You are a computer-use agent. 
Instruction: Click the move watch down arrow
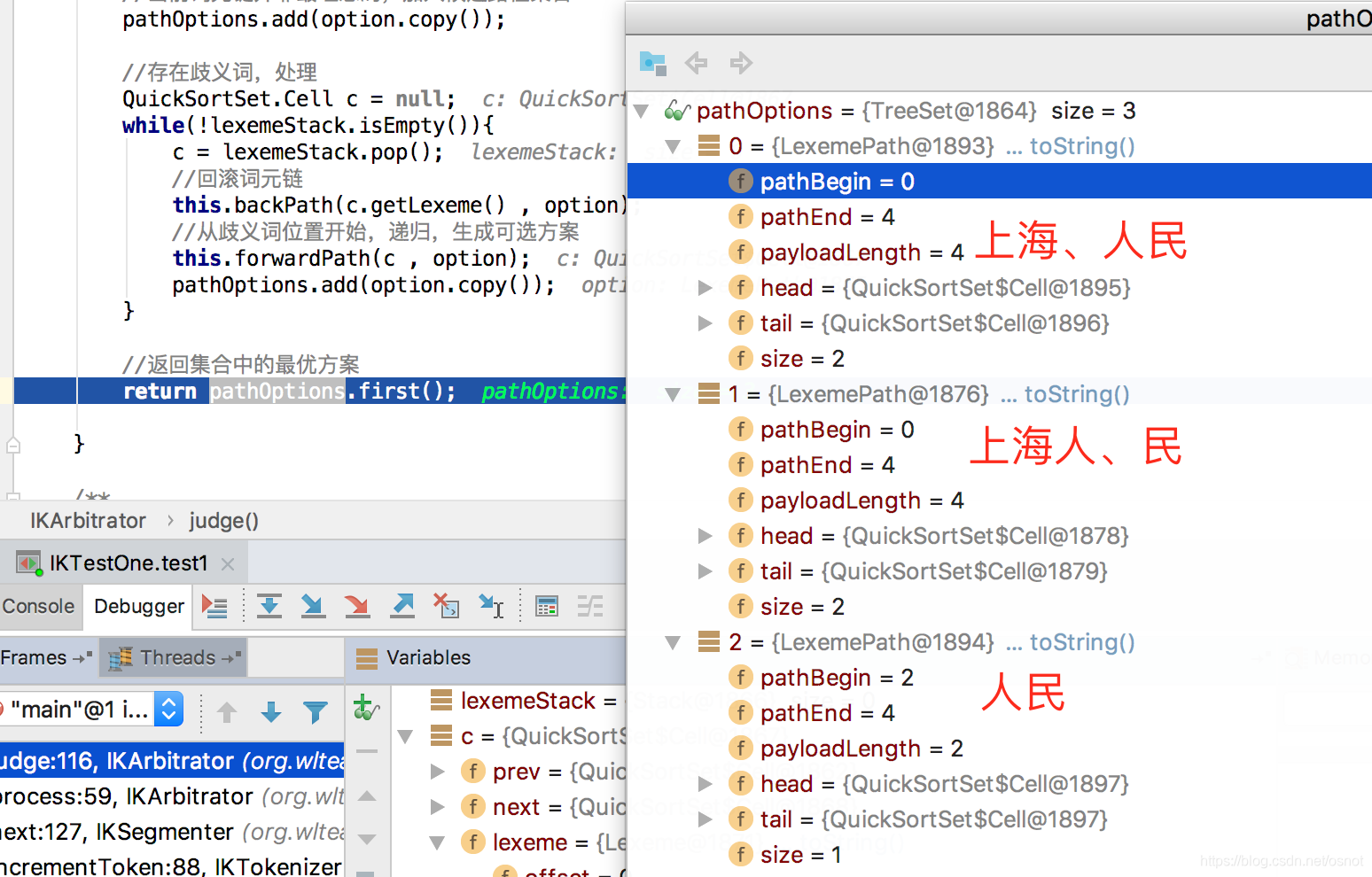click(367, 838)
